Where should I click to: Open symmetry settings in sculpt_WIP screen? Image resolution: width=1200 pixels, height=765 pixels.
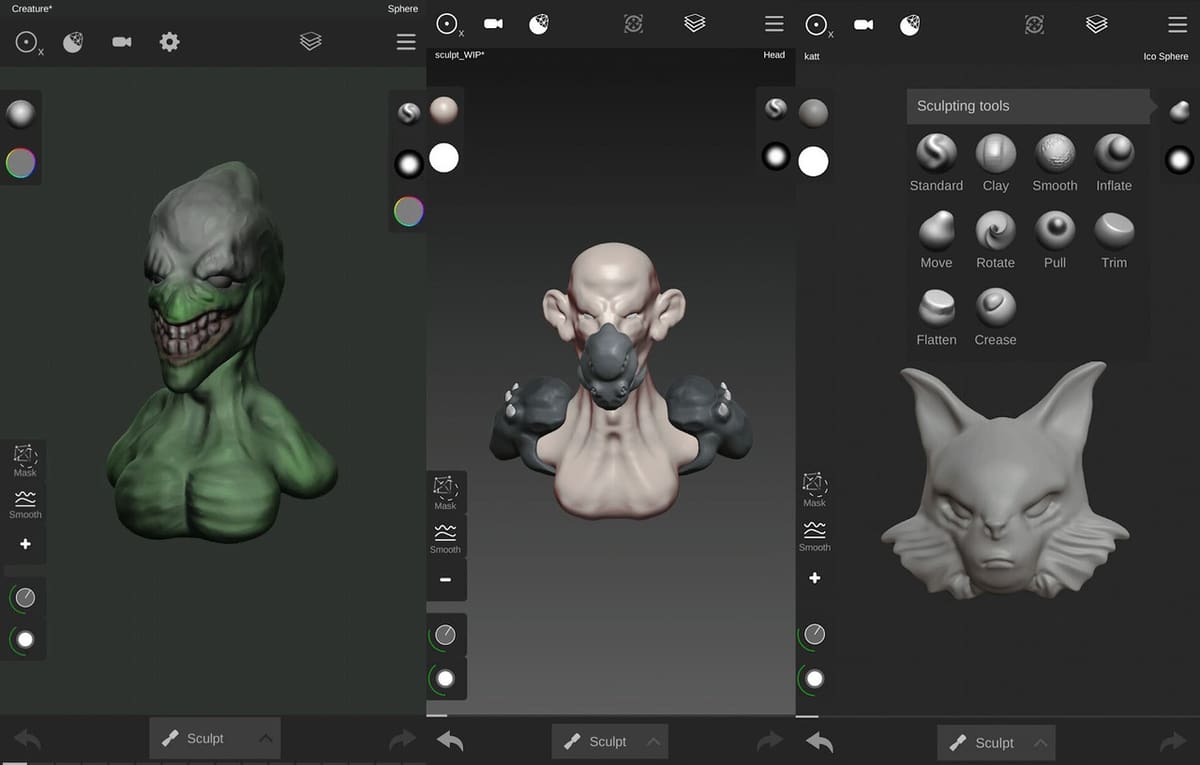tap(449, 24)
